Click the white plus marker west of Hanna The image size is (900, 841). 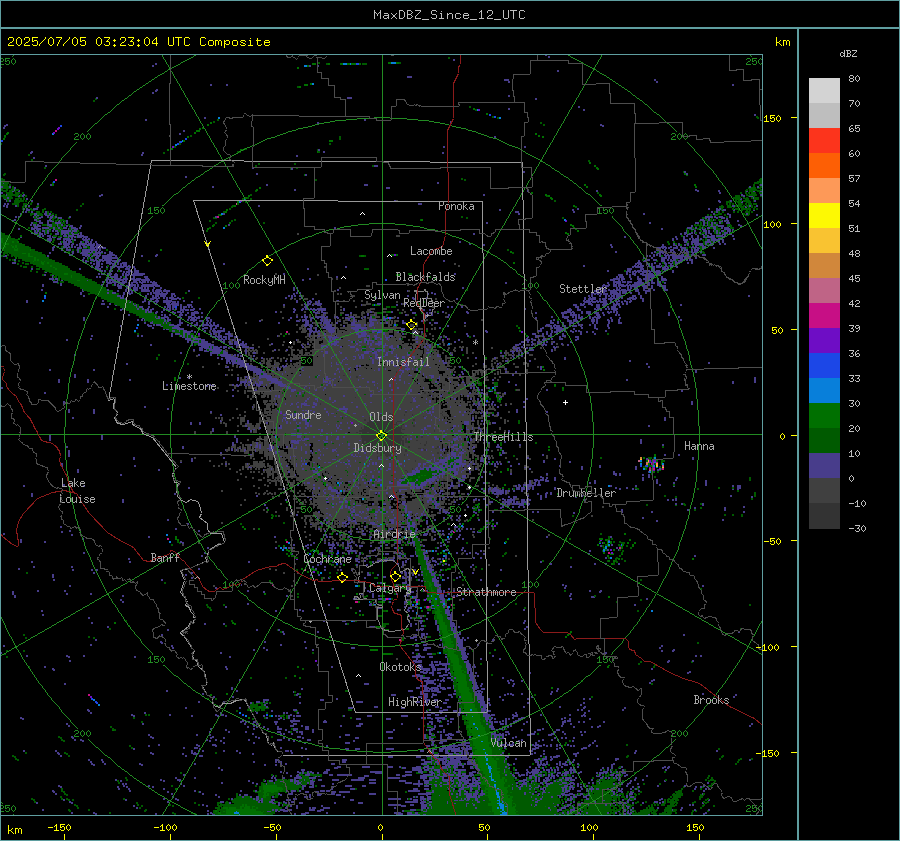pyautogui.click(x=565, y=402)
